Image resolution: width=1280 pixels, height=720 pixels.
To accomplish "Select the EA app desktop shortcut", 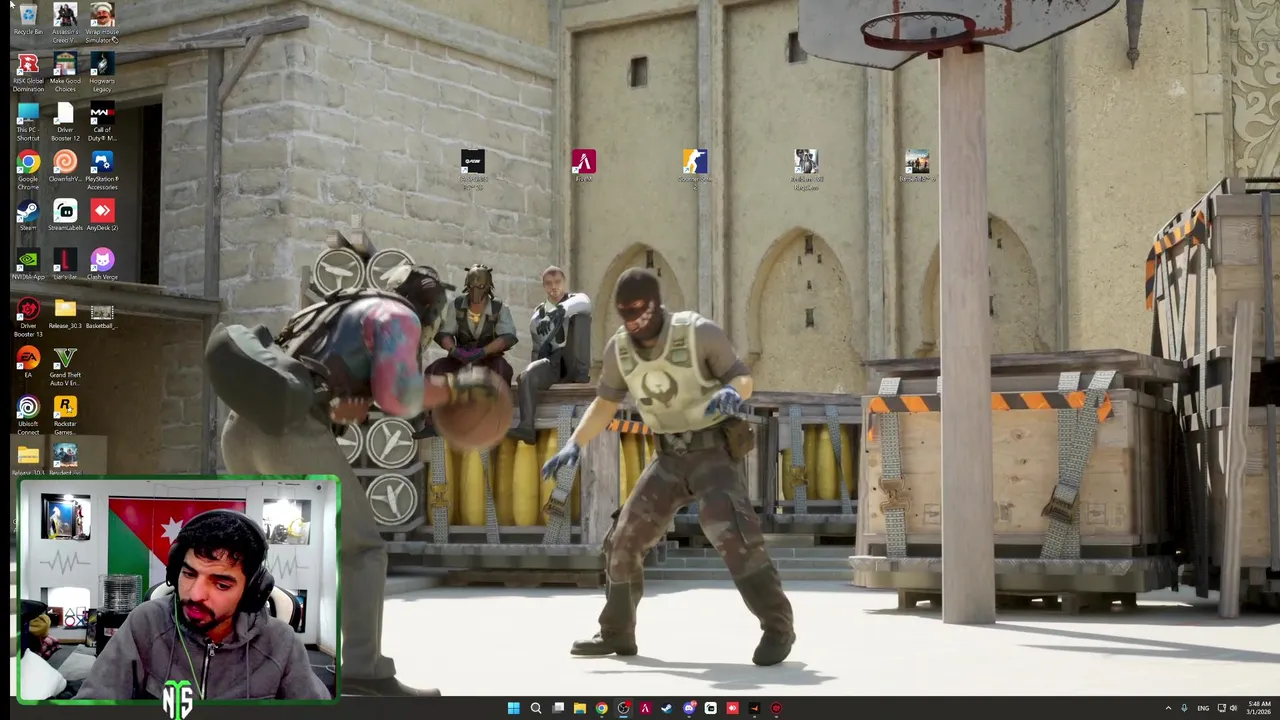I will [x=28, y=363].
